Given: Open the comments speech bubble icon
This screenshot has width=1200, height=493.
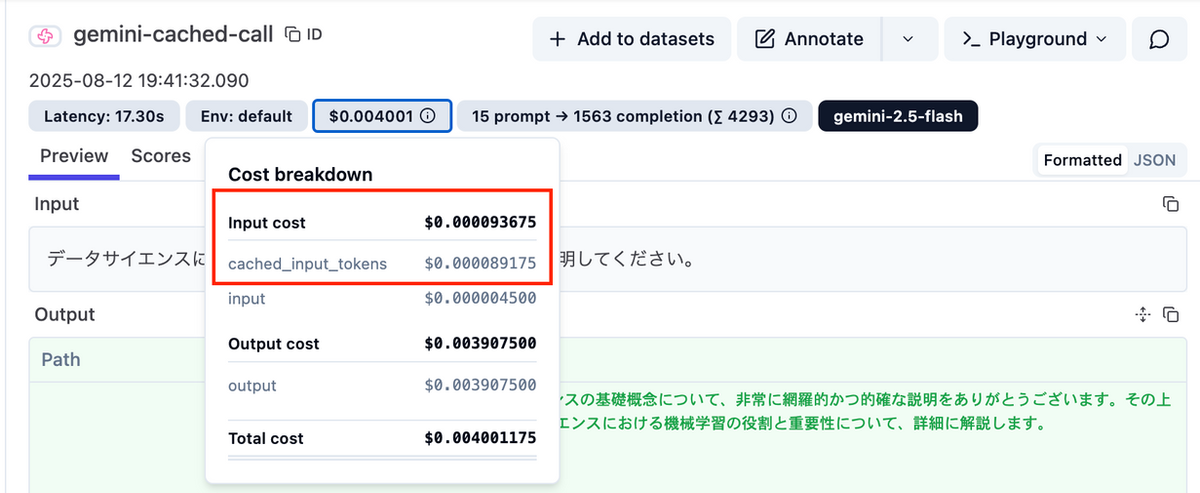Looking at the screenshot, I should click(1159, 39).
